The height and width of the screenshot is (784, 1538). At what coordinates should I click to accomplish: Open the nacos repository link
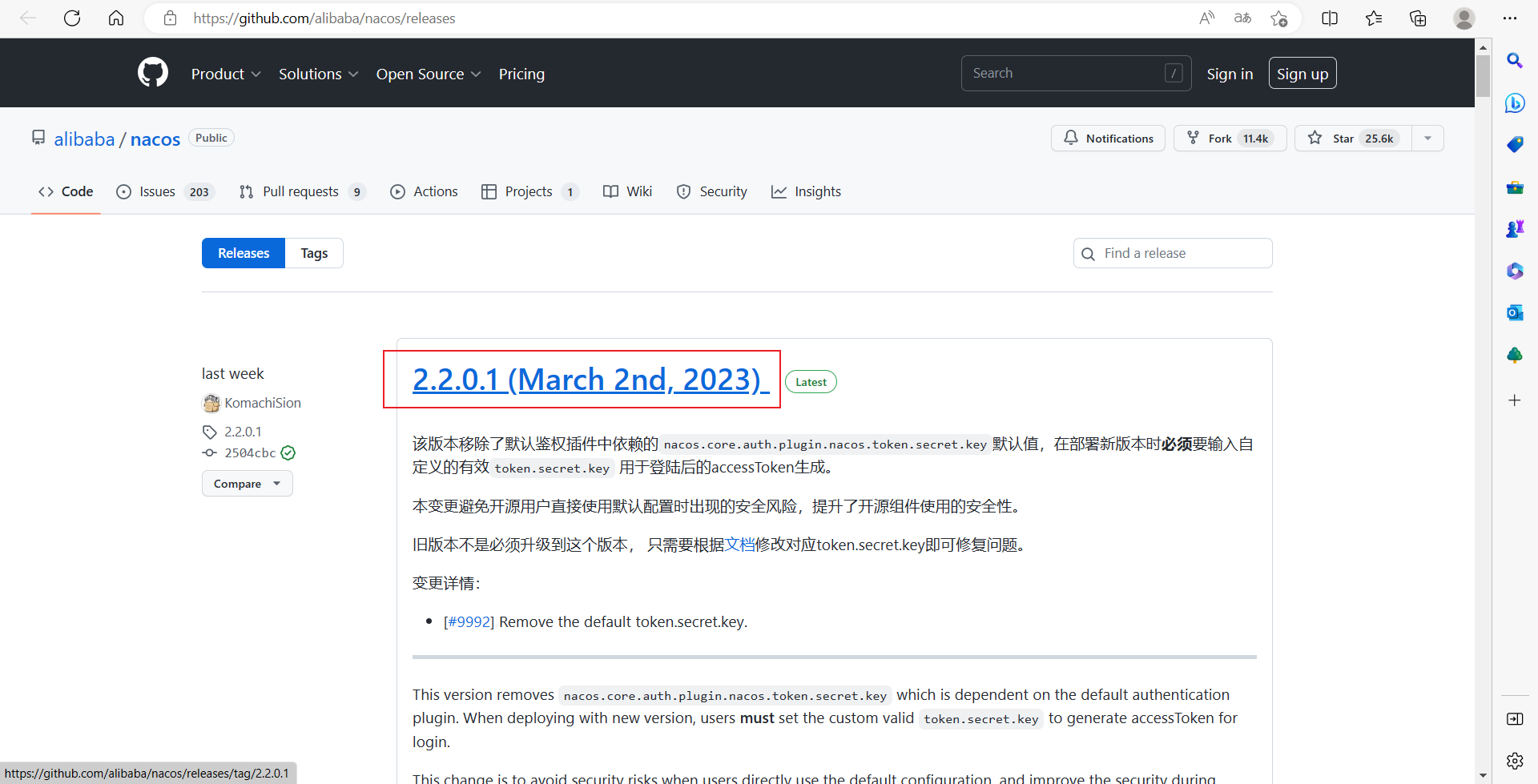tap(155, 139)
